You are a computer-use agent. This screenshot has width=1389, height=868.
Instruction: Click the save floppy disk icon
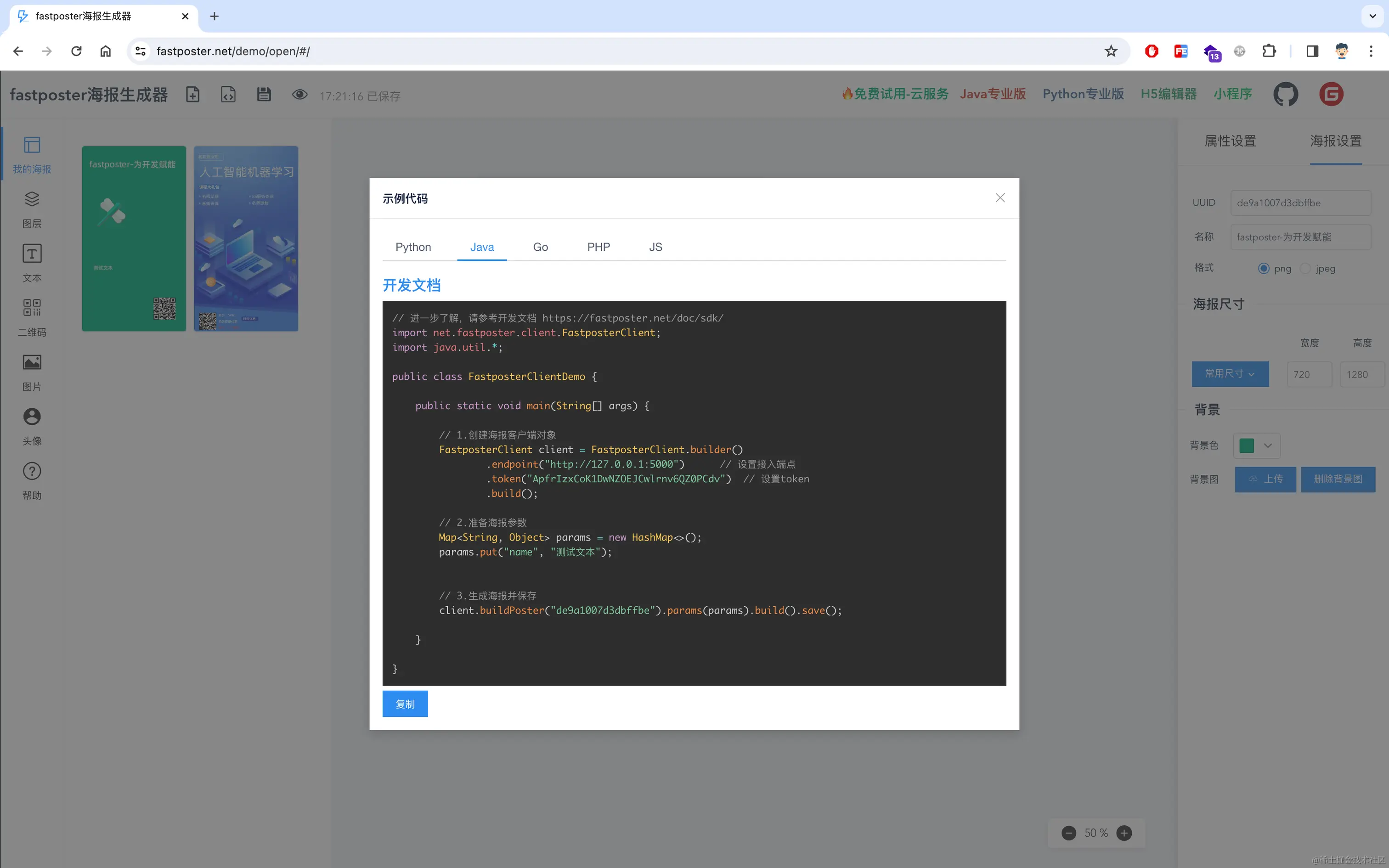click(264, 95)
